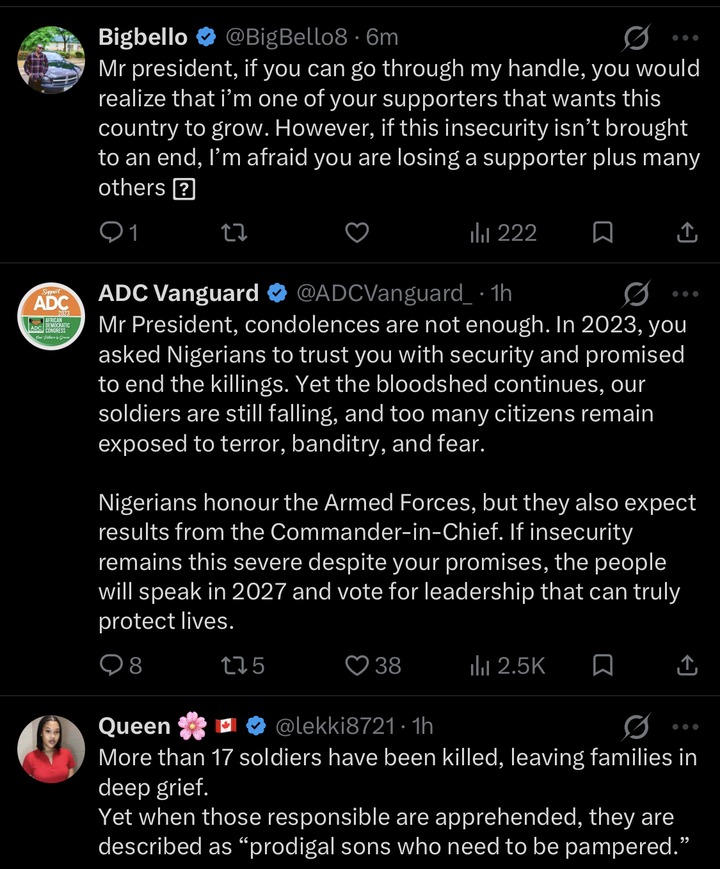Share Bigbello's tweet
The image size is (720, 869).
[687, 233]
